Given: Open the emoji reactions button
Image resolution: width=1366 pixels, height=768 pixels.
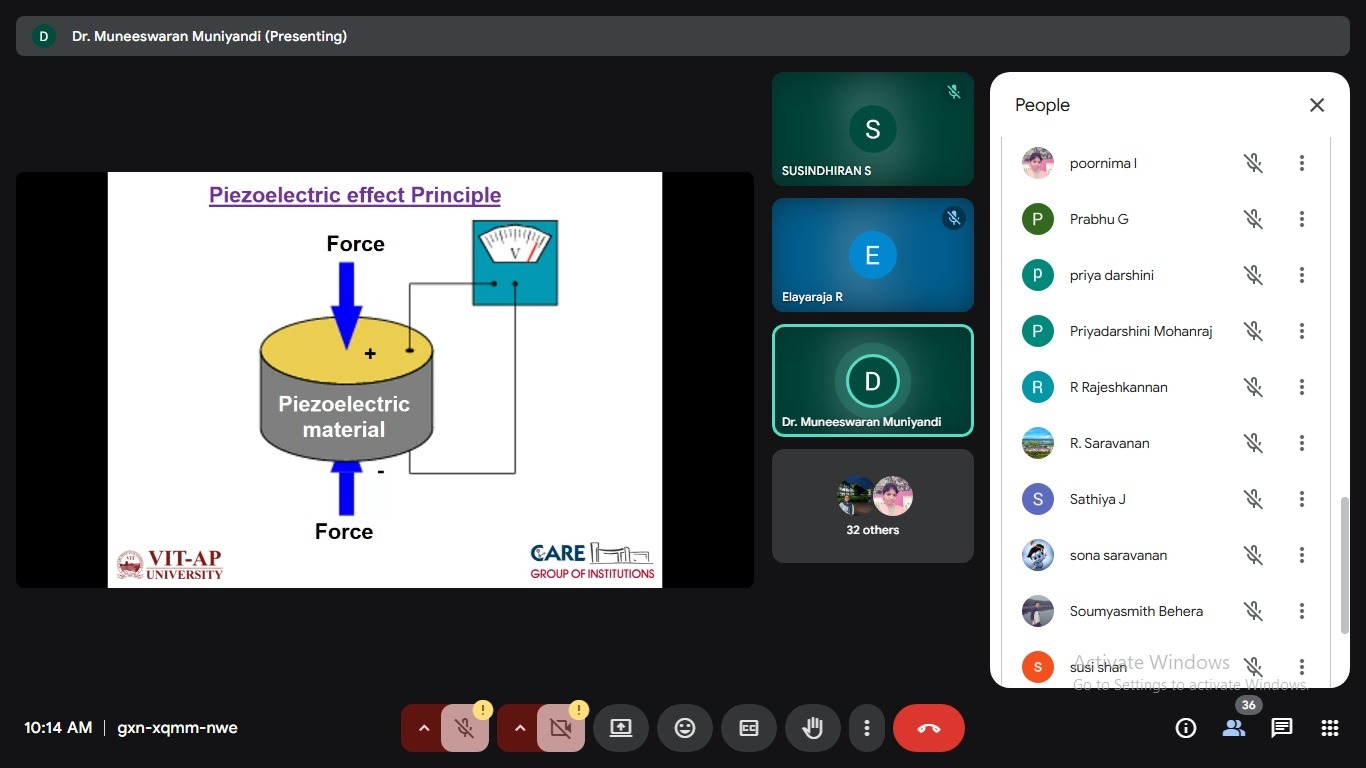Looking at the screenshot, I should pyautogui.click(x=685, y=728).
